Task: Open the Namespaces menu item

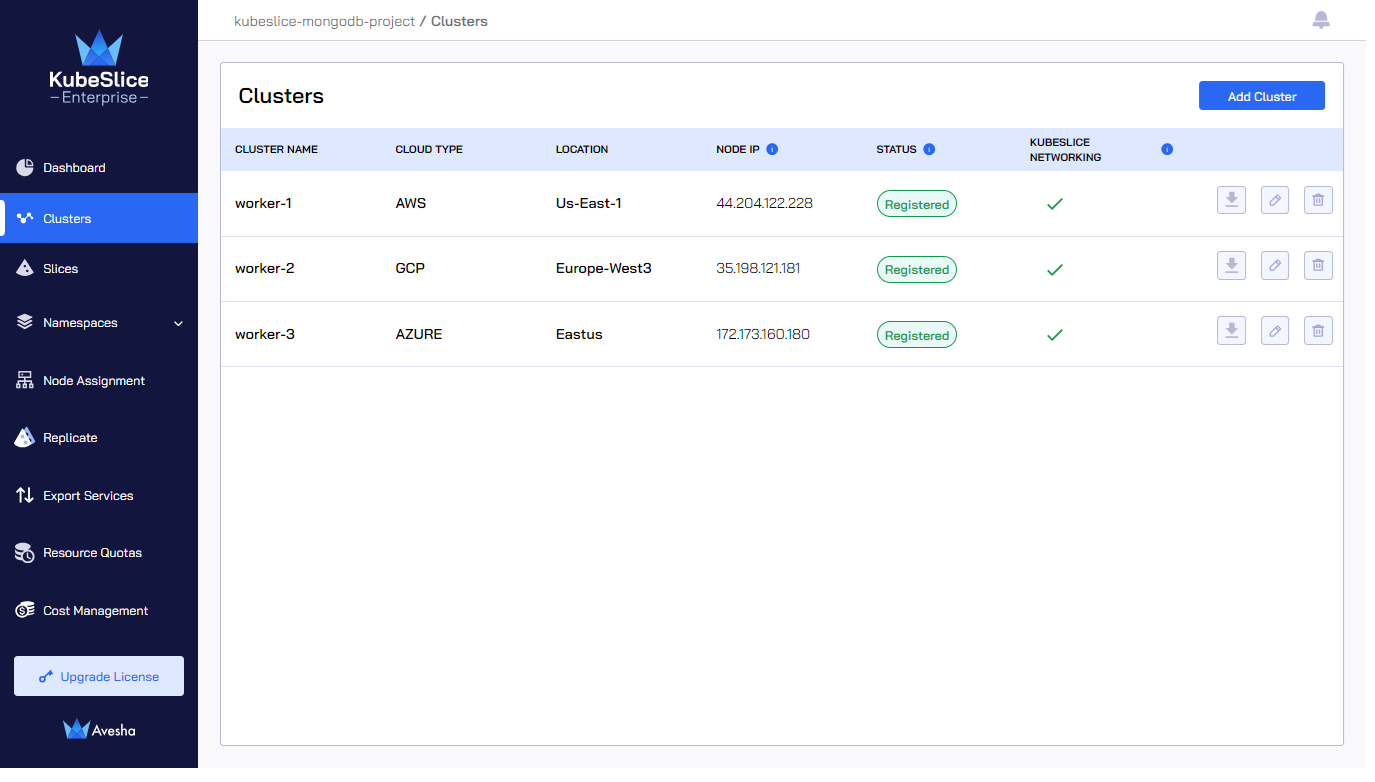Action: point(99,323)
